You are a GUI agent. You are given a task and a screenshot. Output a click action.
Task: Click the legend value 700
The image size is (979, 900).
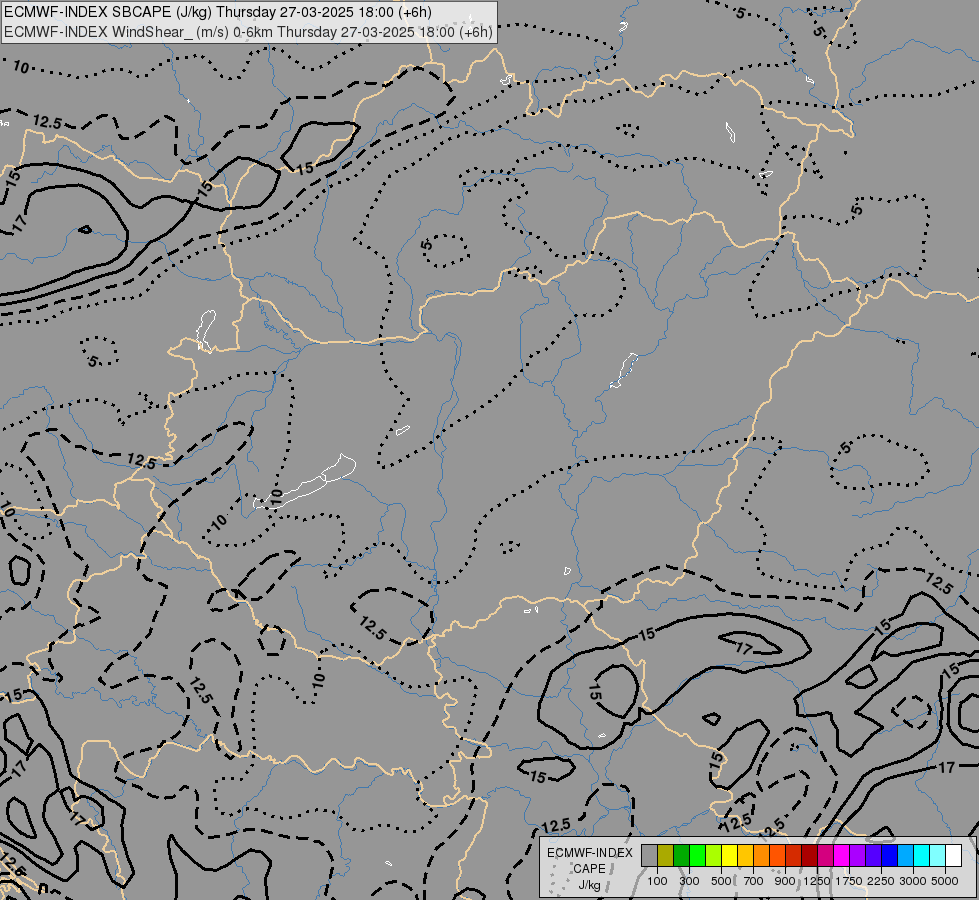754,881
